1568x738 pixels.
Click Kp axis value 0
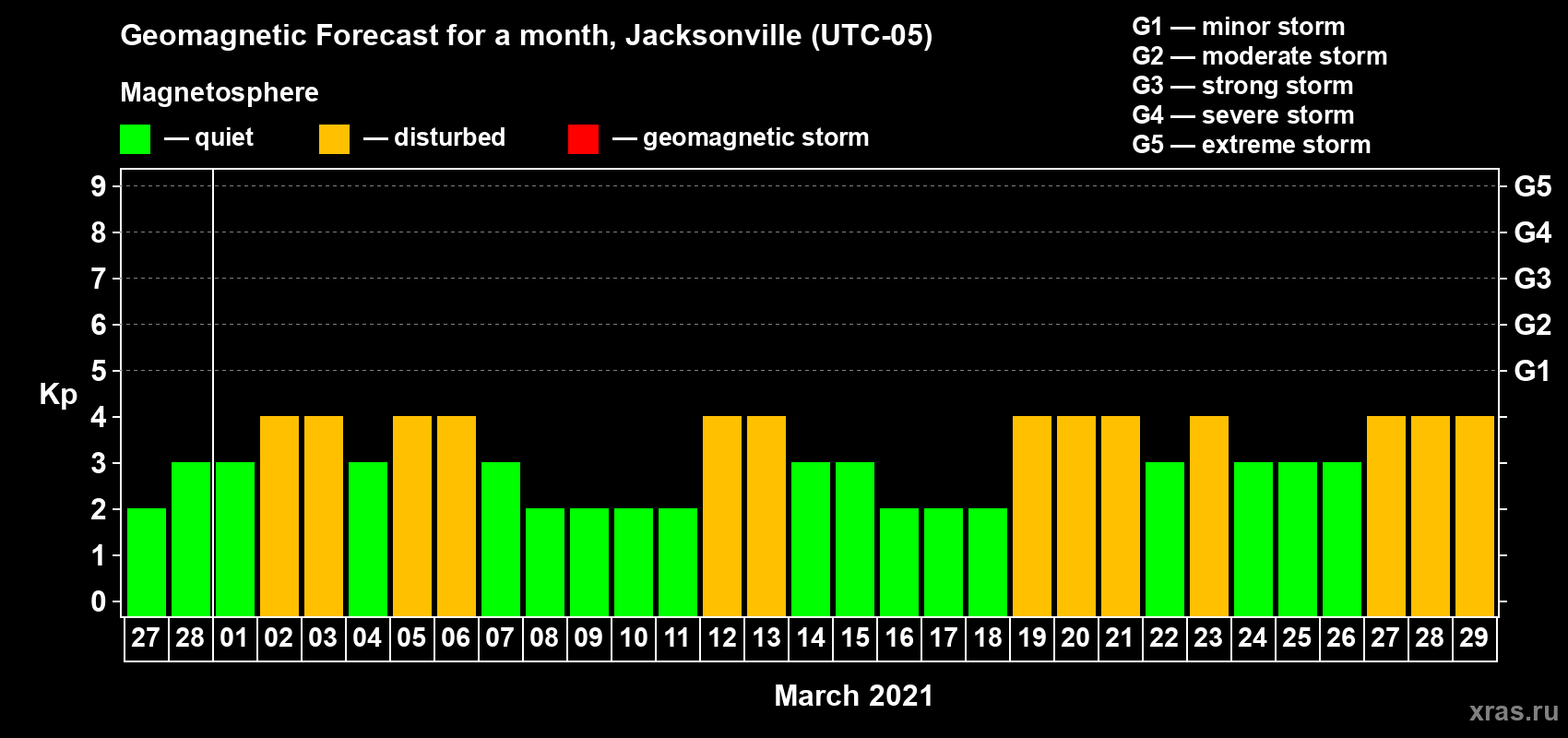point(99,601)
